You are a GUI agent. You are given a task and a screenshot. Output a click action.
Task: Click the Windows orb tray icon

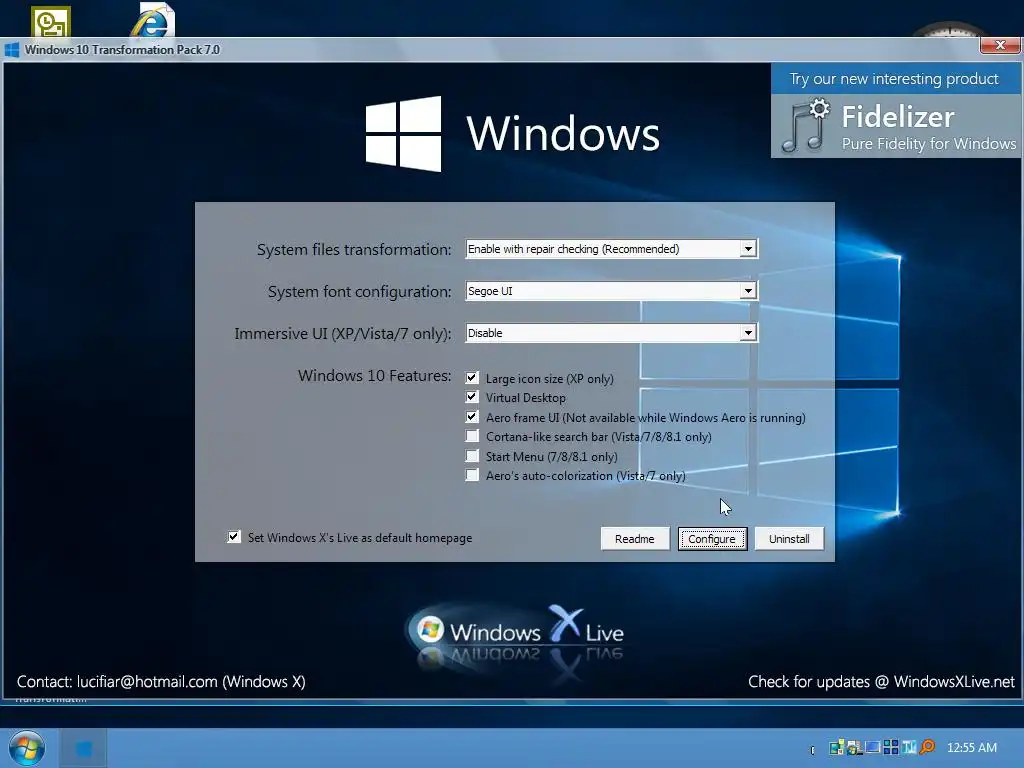point(854,747)
